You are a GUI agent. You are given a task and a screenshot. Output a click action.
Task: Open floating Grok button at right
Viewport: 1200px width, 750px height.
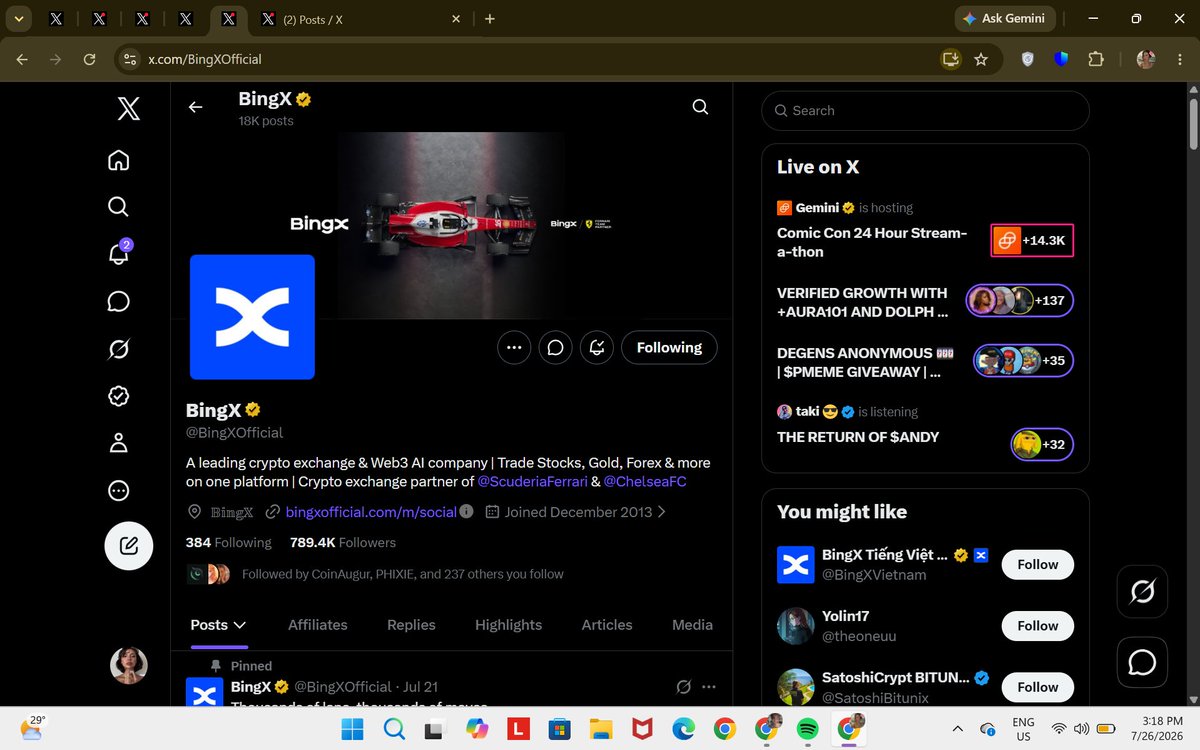click(x=1142, y=592)
